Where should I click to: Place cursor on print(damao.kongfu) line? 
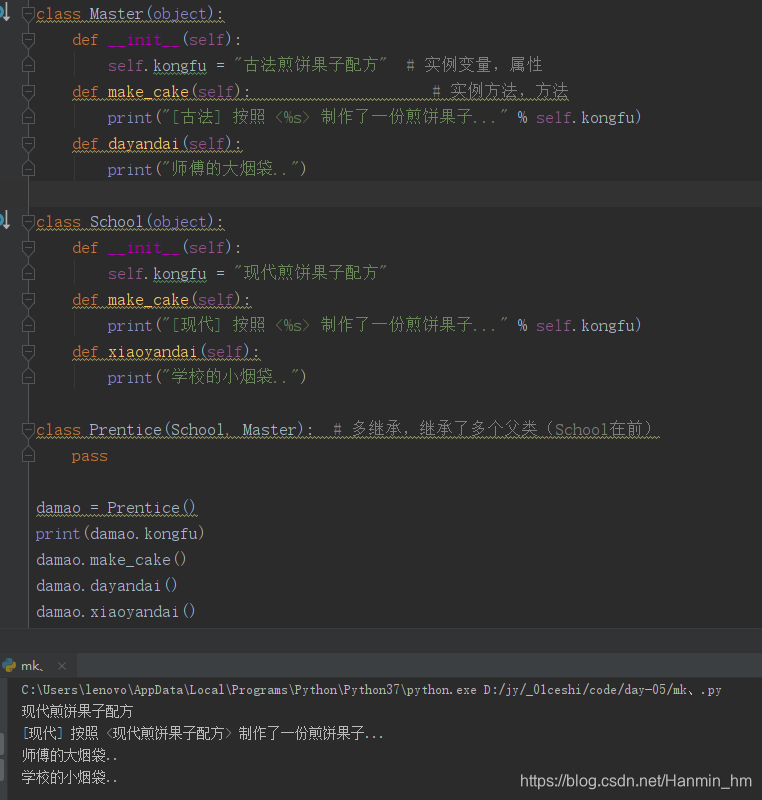tap(120, 533)
